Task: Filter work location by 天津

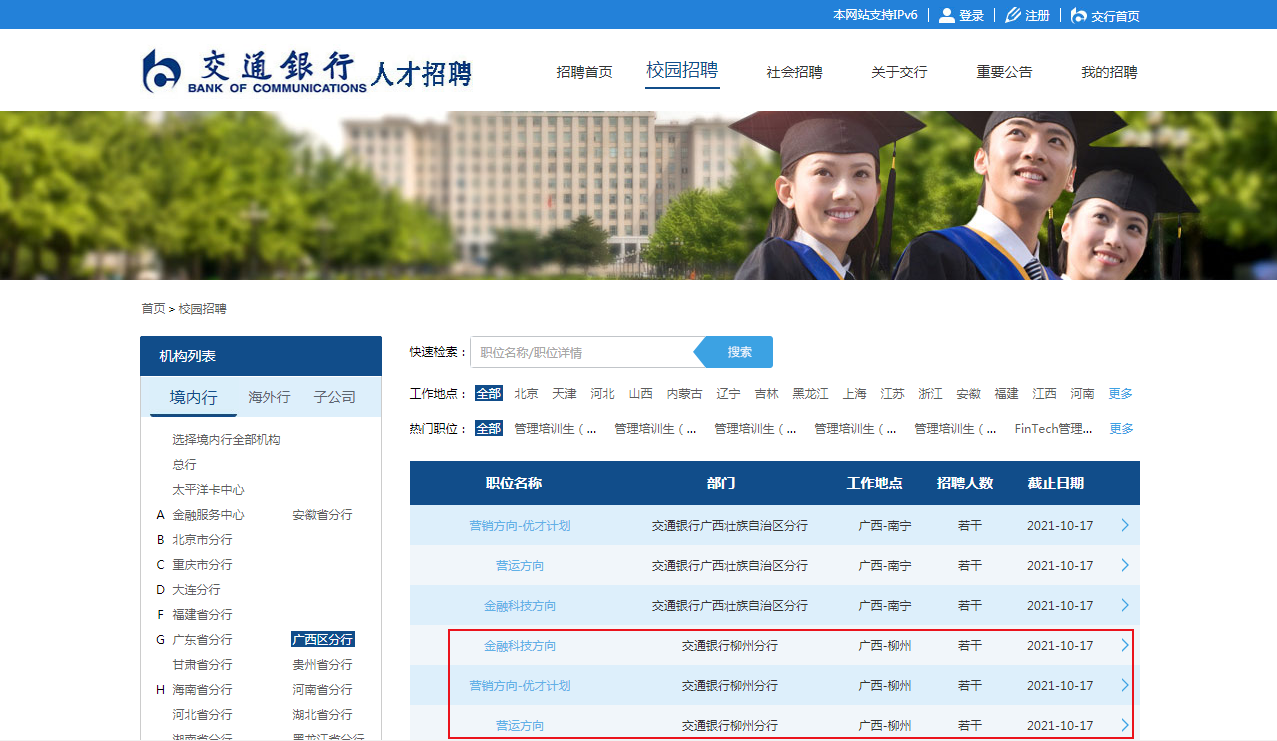Action: [x=565, y=394]
